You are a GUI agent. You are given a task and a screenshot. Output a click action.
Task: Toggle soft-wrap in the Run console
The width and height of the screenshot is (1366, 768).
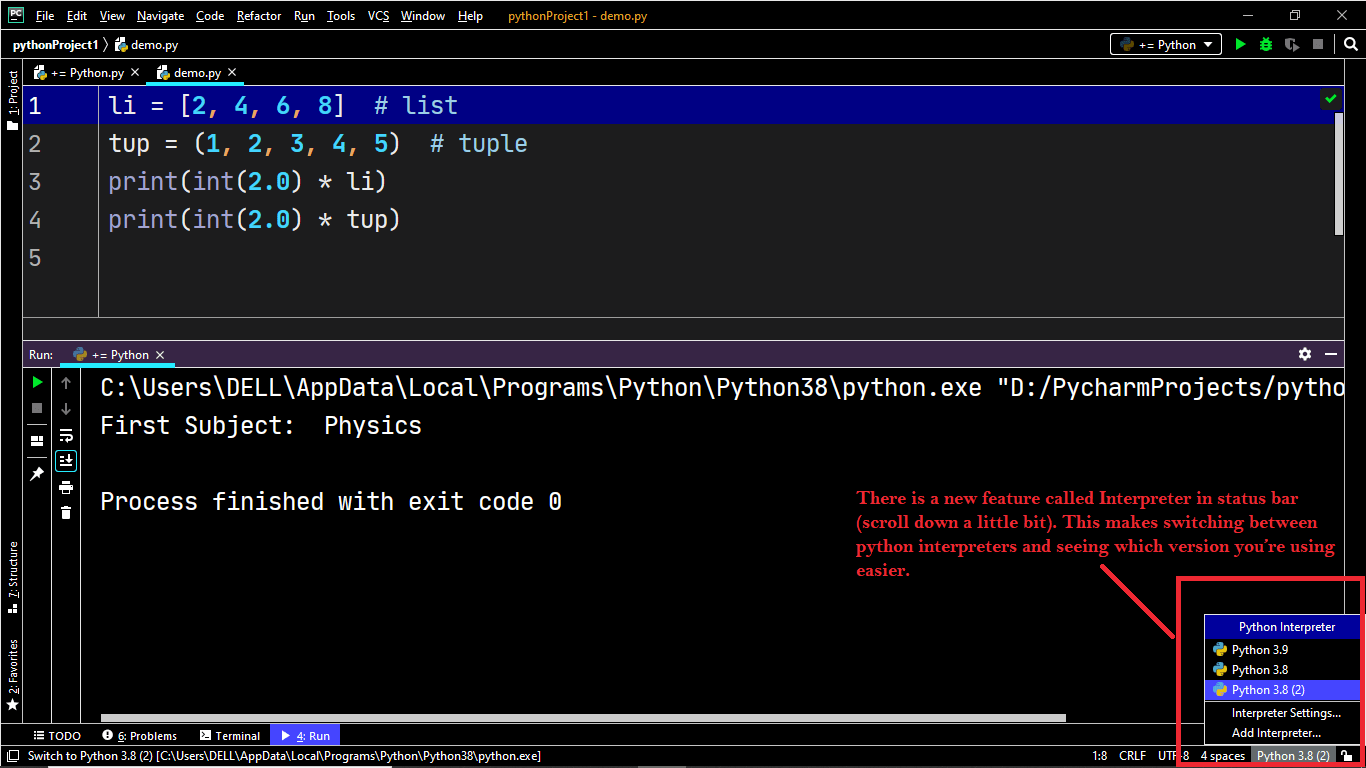[x=65, y=435]
